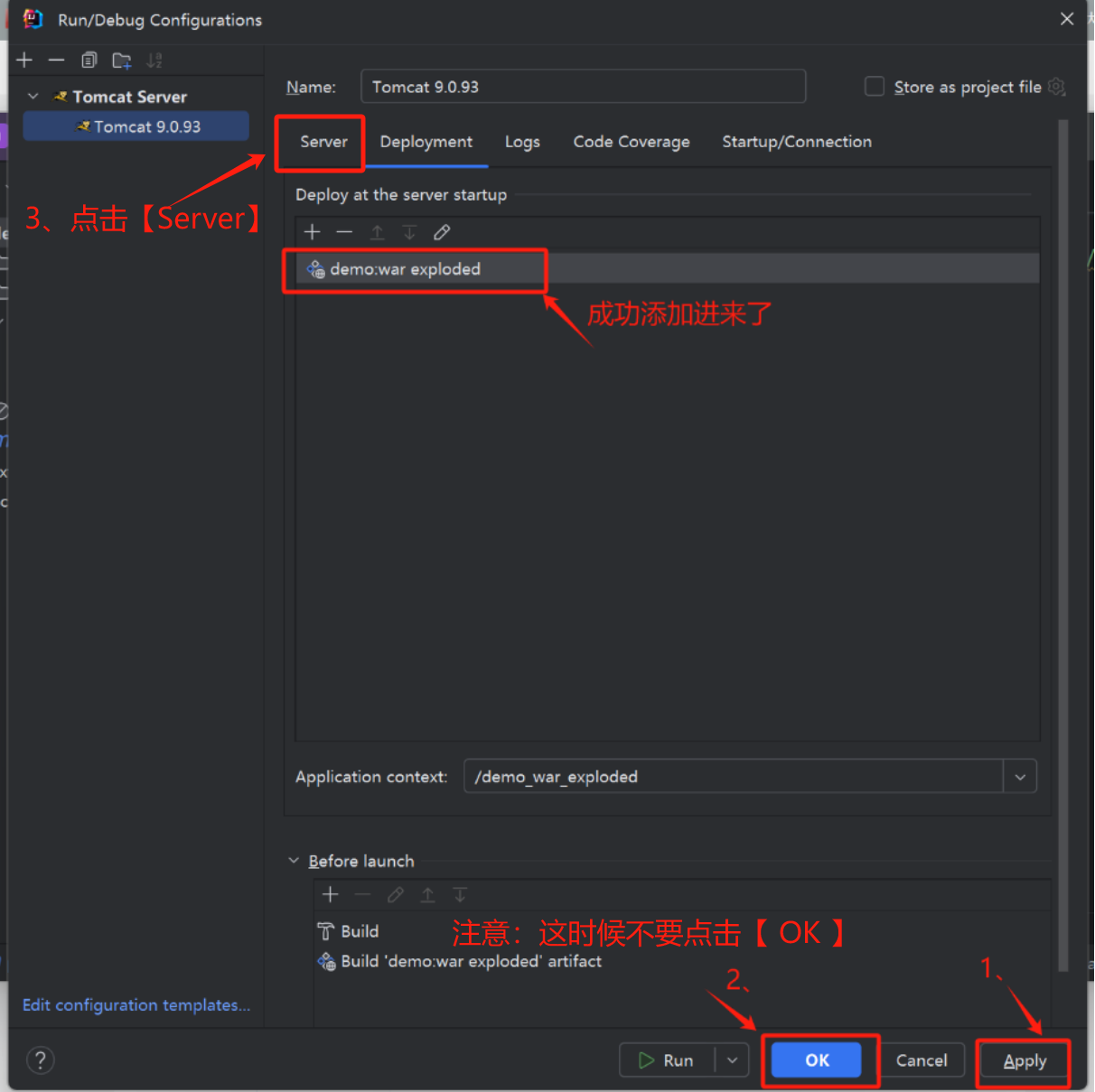Click the Cancel button
Image resolution: width=1095 pixels, height=1092 pixels.
[x=922, y=1060]
